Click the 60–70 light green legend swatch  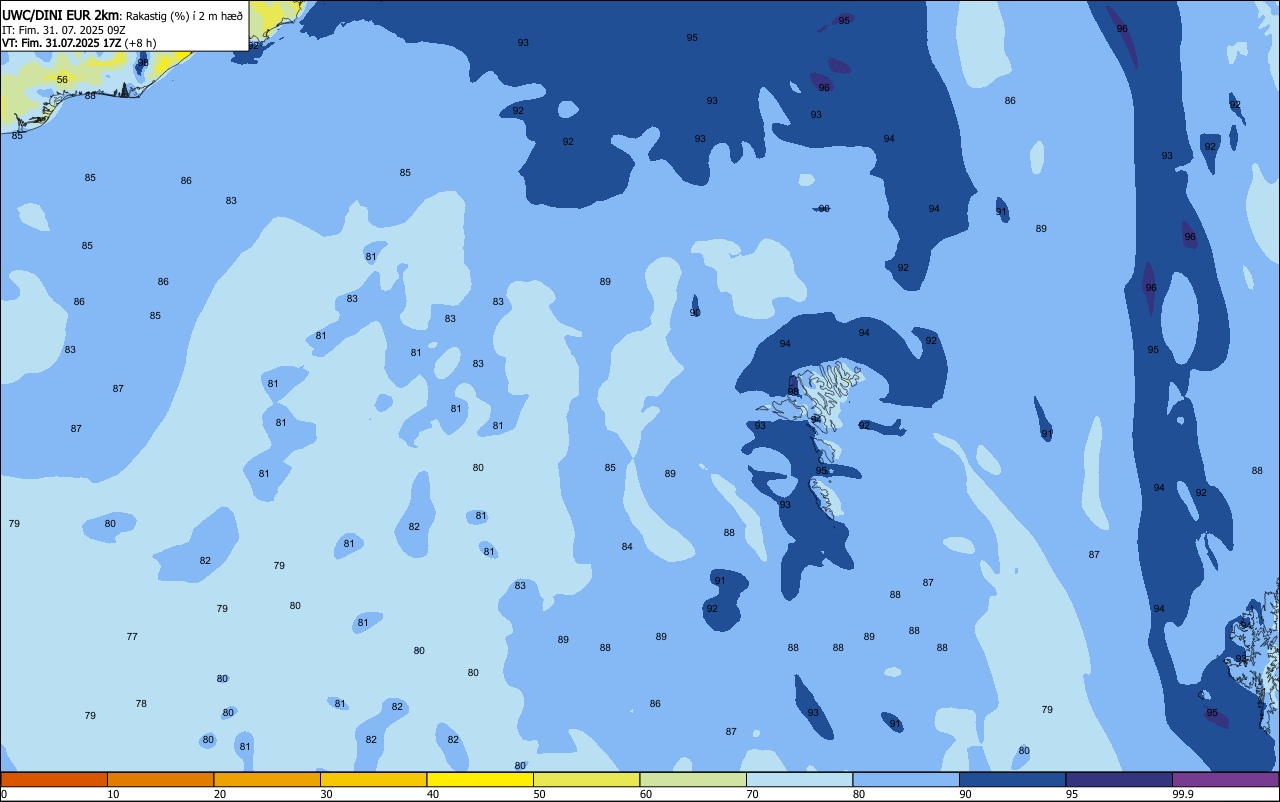click(x=693, y=779)
